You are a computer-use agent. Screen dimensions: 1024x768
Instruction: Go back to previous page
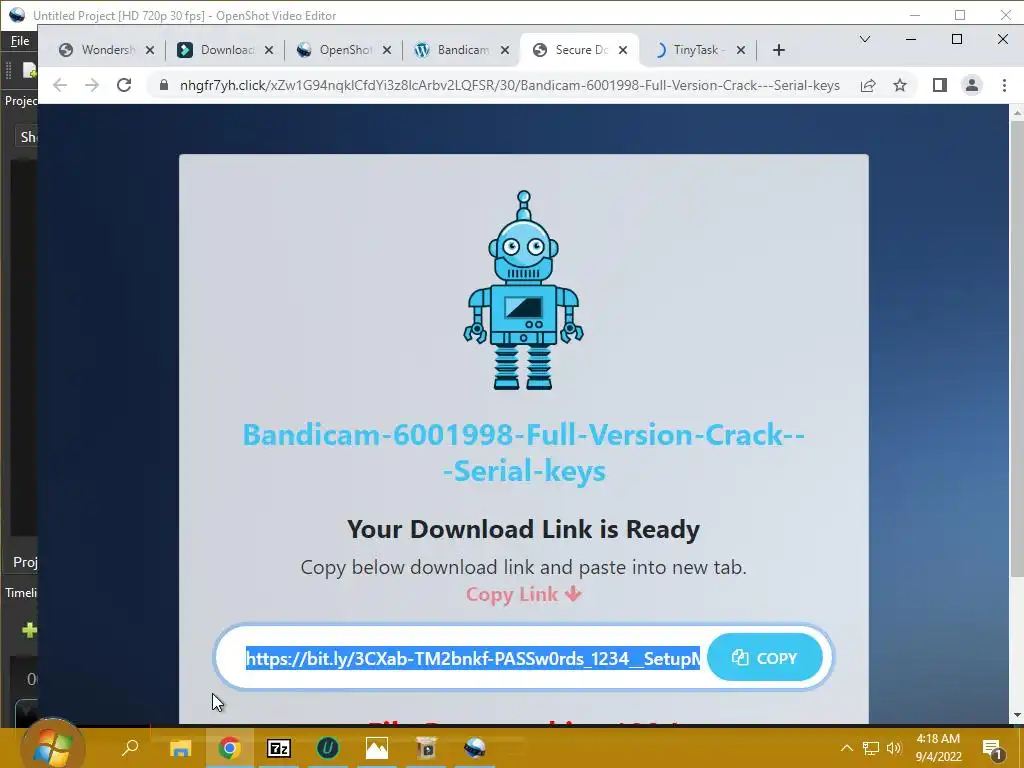coord(60,86)
